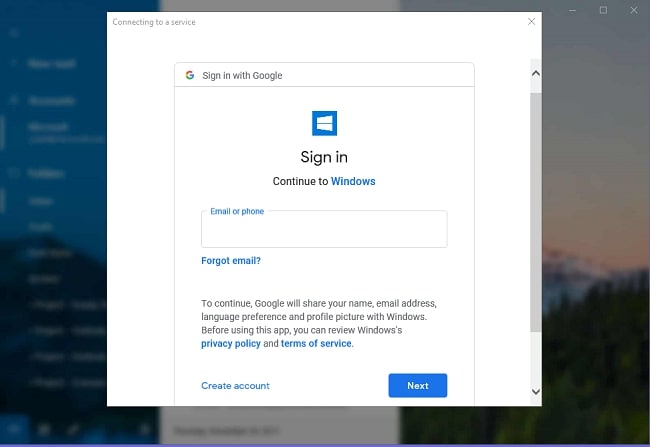Image resolution: width=650 pixels, height=447 pixels.
Task: Click the vertical scrollbar thumb in dialog
Action: [536, 212]
